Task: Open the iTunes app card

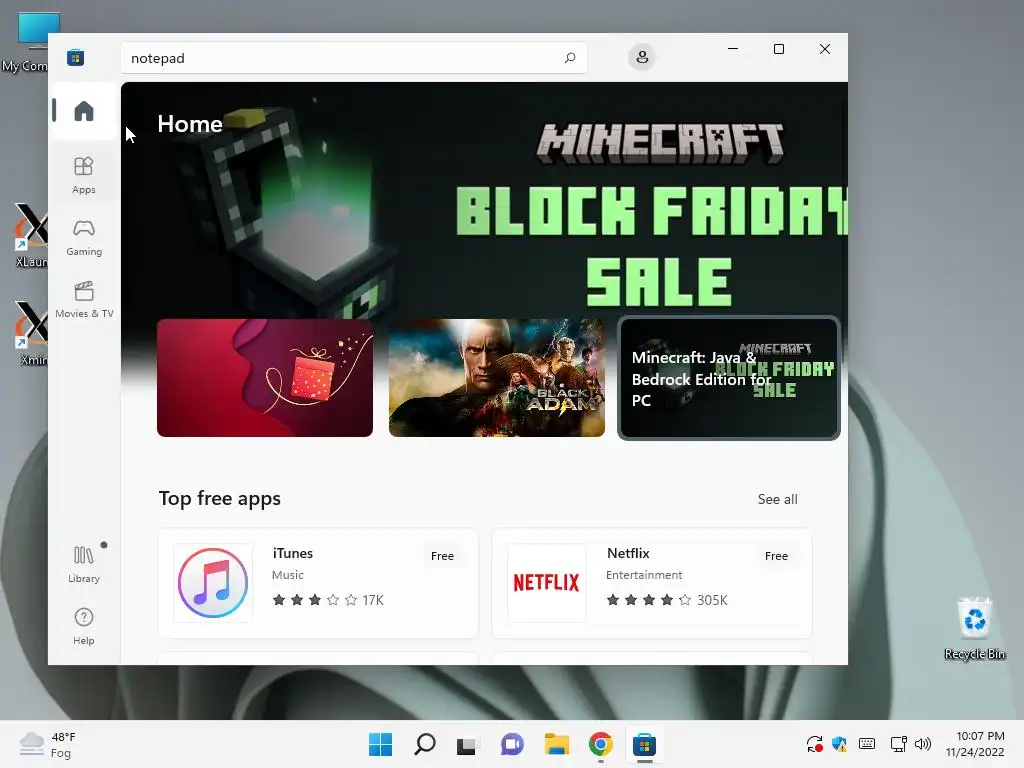Action: [x=318, y=583]
